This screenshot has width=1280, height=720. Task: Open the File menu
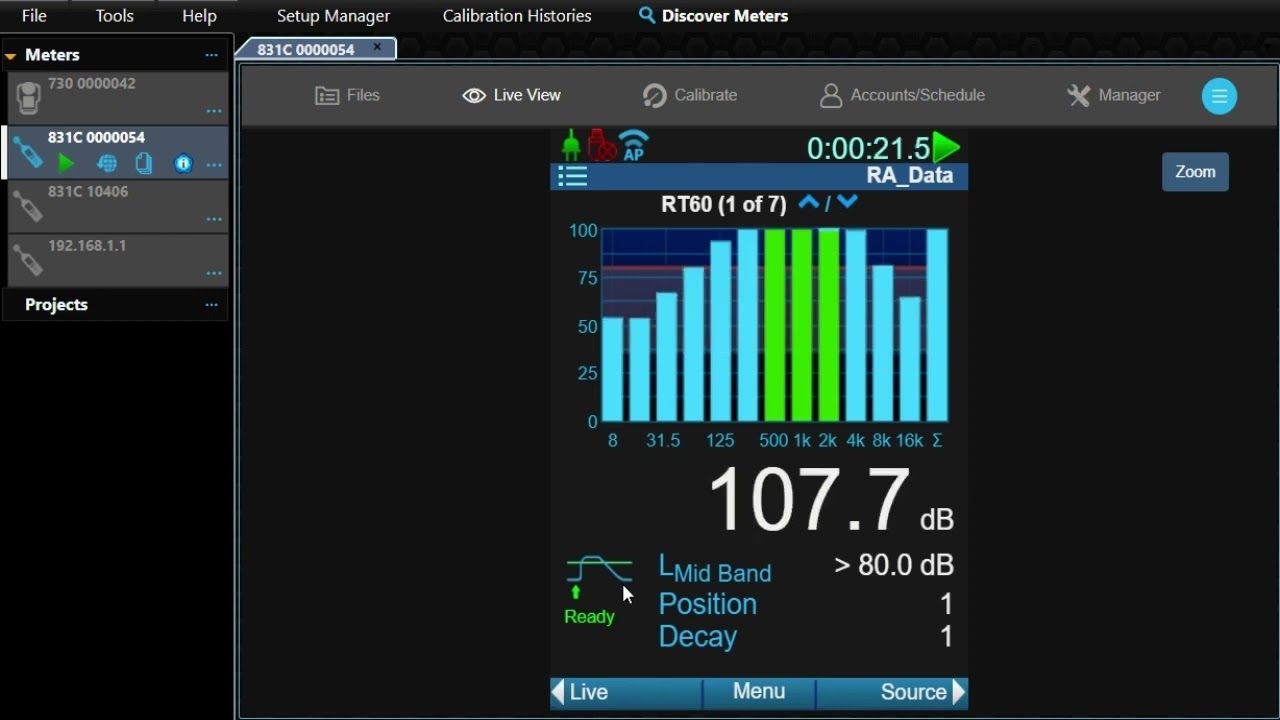coord(34,16)
